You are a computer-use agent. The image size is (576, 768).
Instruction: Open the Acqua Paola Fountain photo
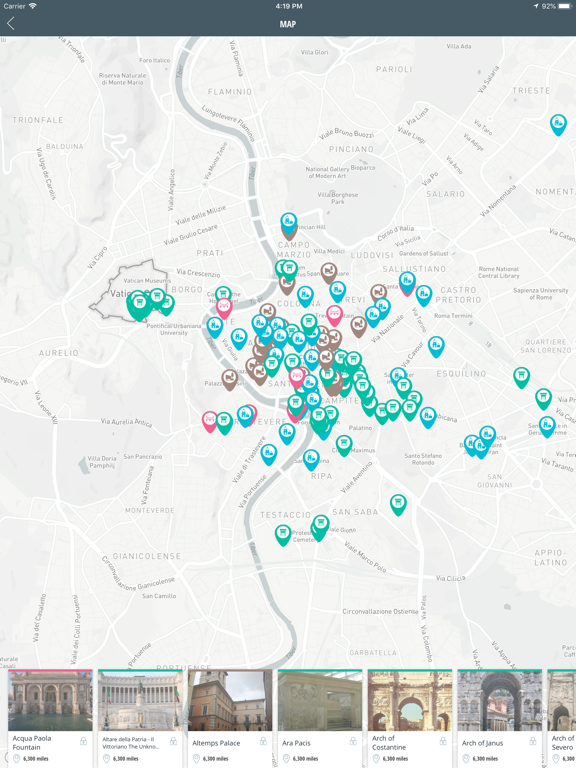[50, 701]
